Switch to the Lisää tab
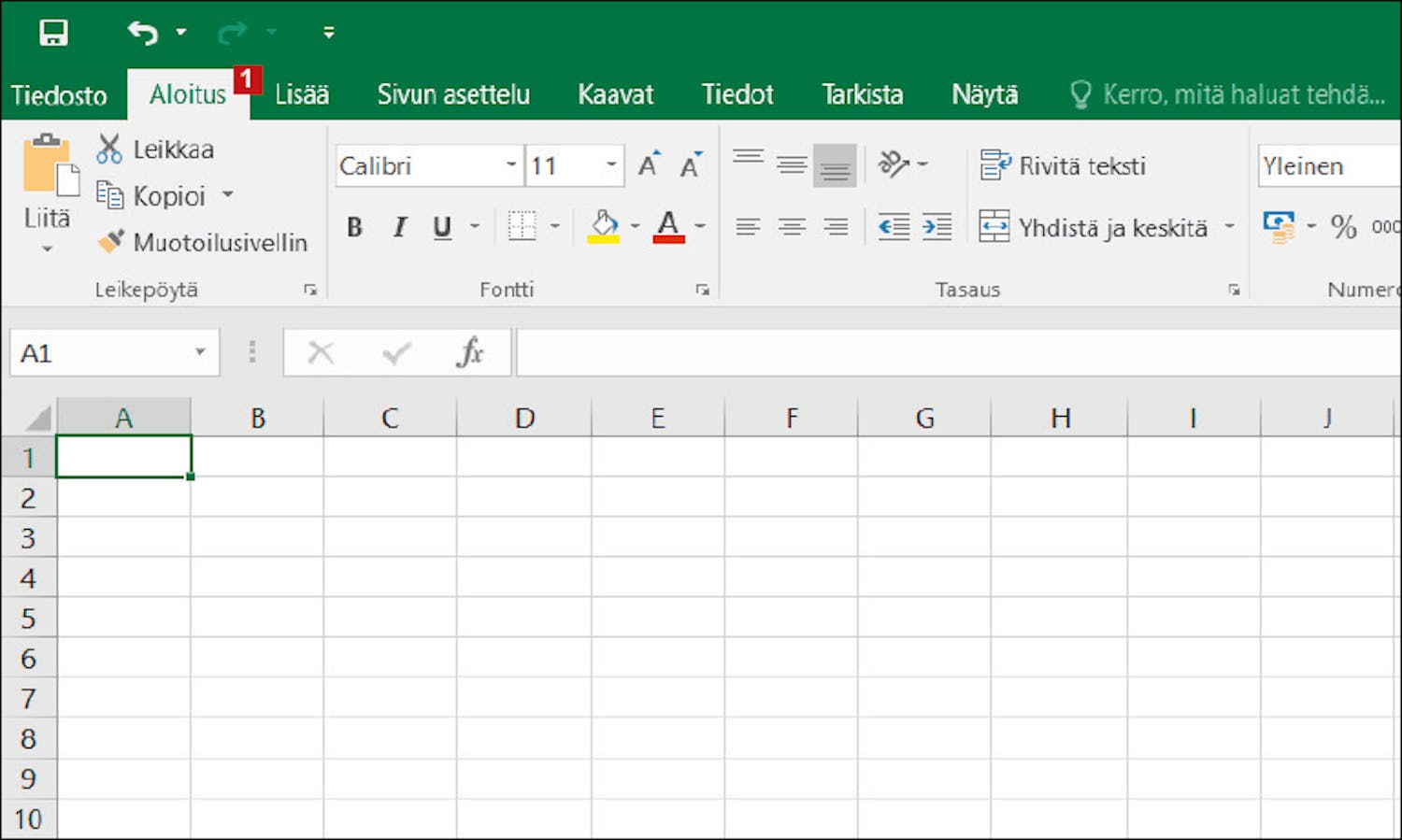1402x840 pixels. [302, 94]
